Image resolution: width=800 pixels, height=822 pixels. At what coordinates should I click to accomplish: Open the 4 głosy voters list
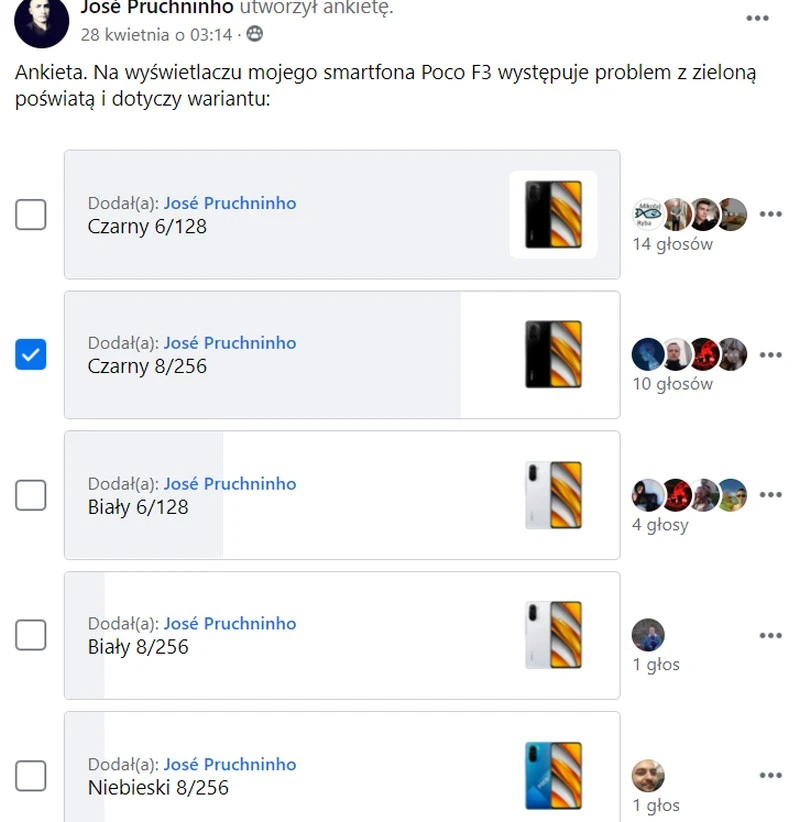(660, 525)
